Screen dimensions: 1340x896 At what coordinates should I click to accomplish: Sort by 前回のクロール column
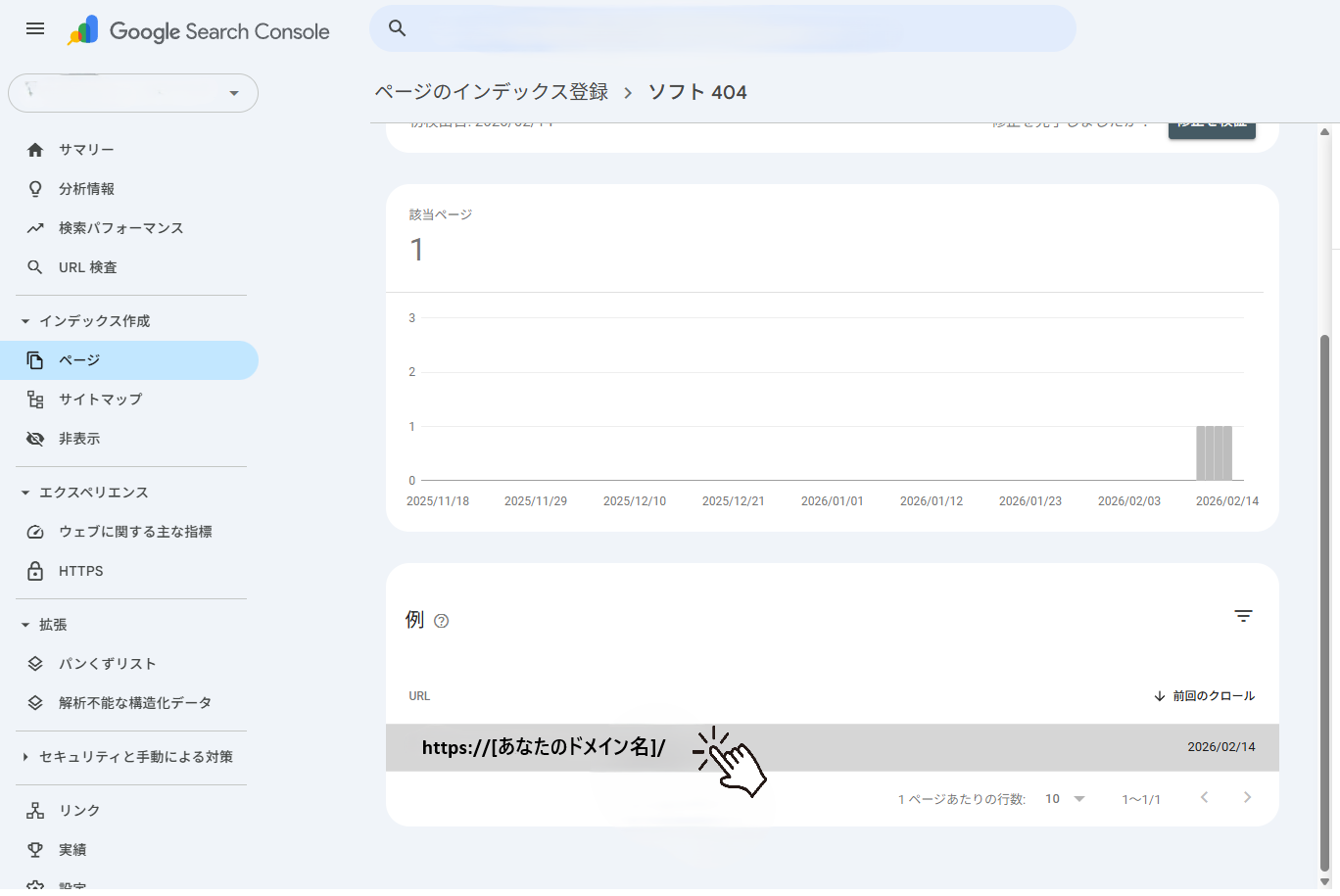coord(1204,695)
